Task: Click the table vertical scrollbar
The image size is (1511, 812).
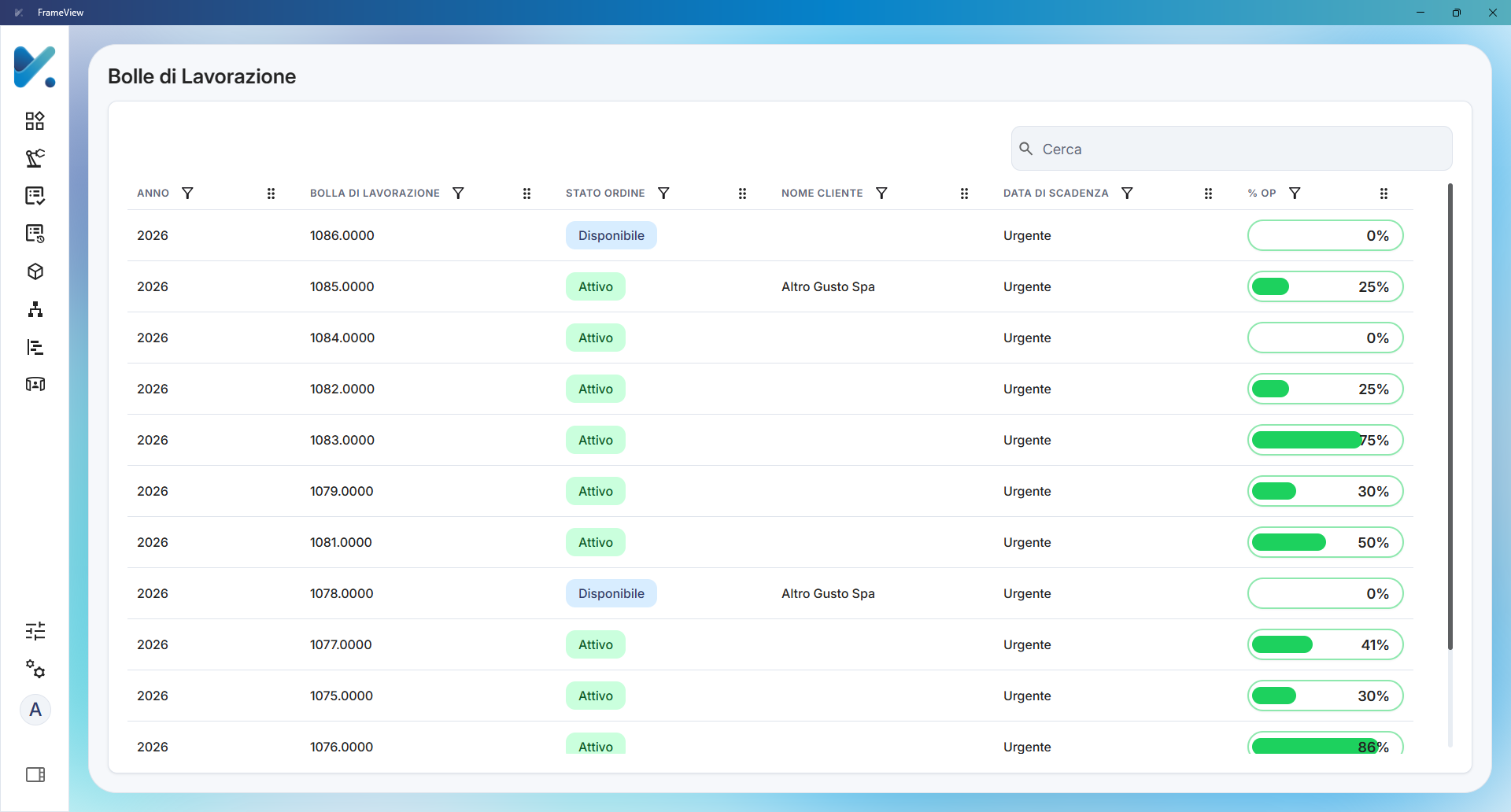Action: pos(1450,417)
